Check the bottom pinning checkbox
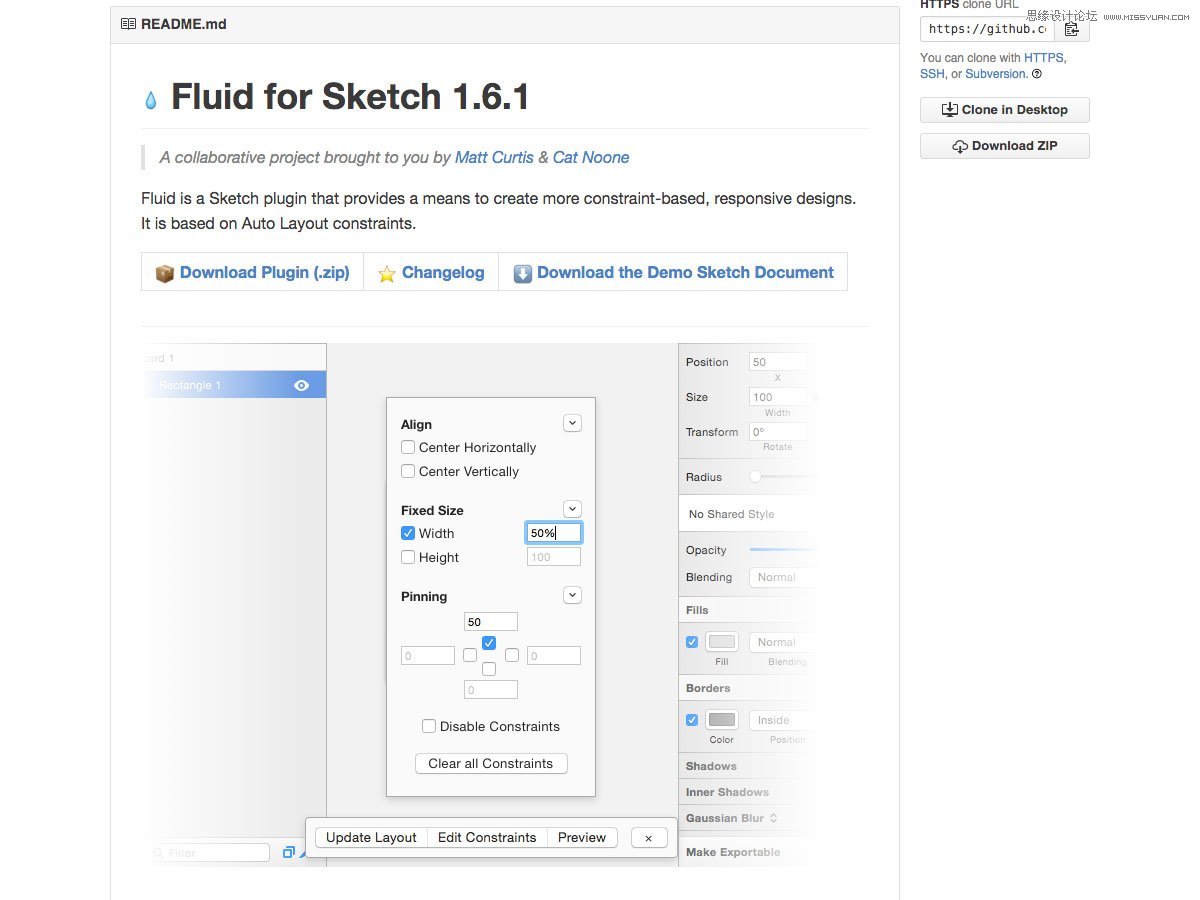 coord(489,668)
